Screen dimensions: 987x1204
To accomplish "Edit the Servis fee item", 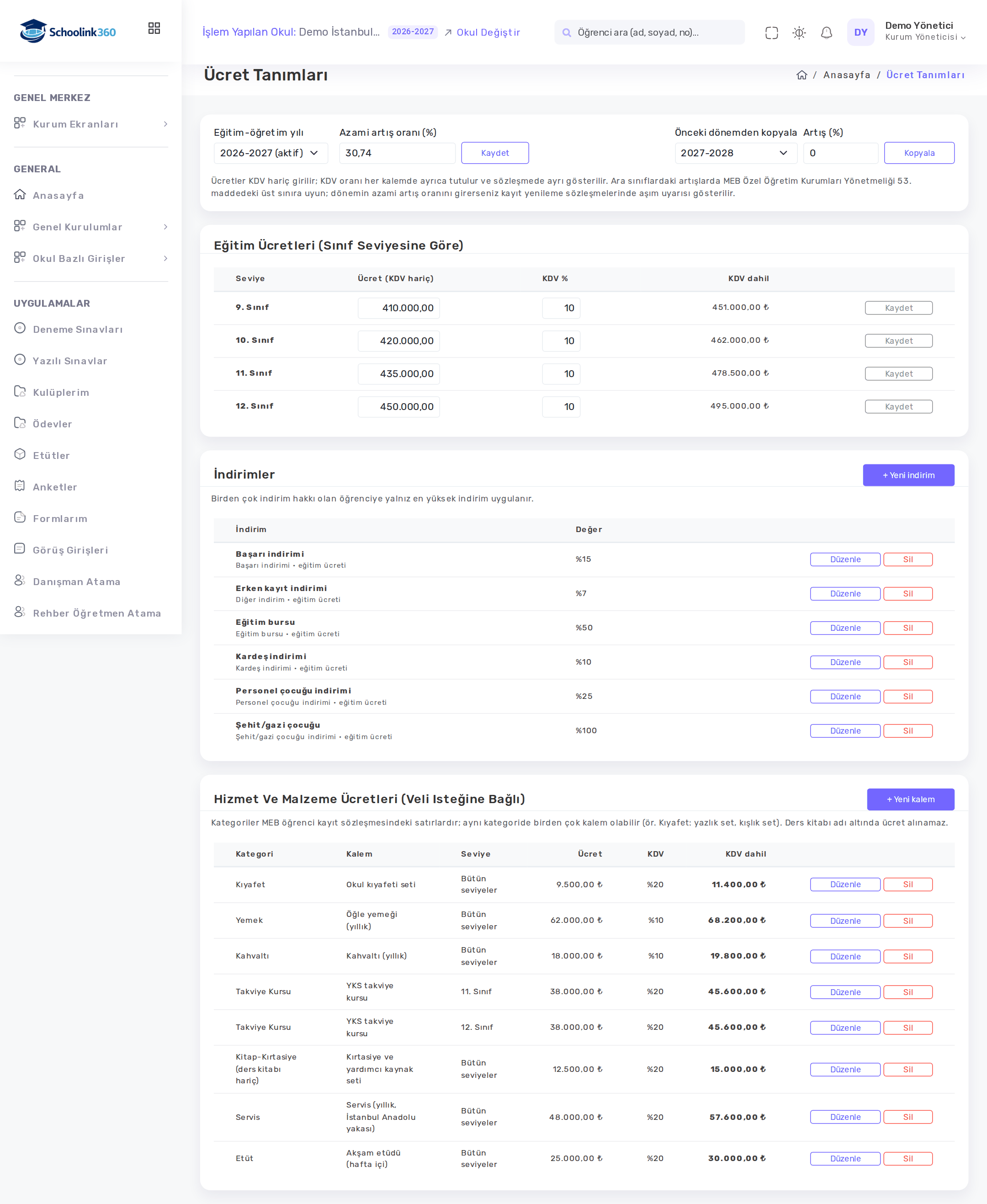I will tap(845, 1117).
